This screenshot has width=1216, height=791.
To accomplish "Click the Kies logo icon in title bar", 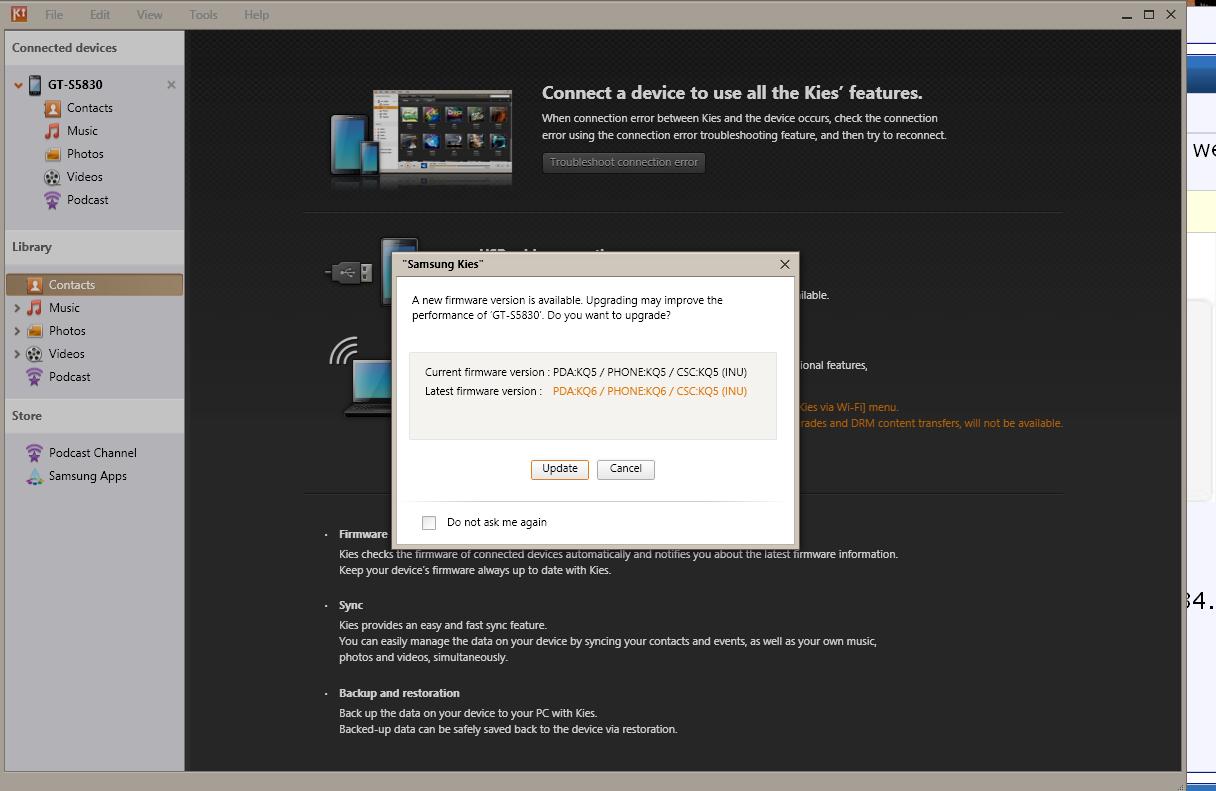I will click(18, 14).
